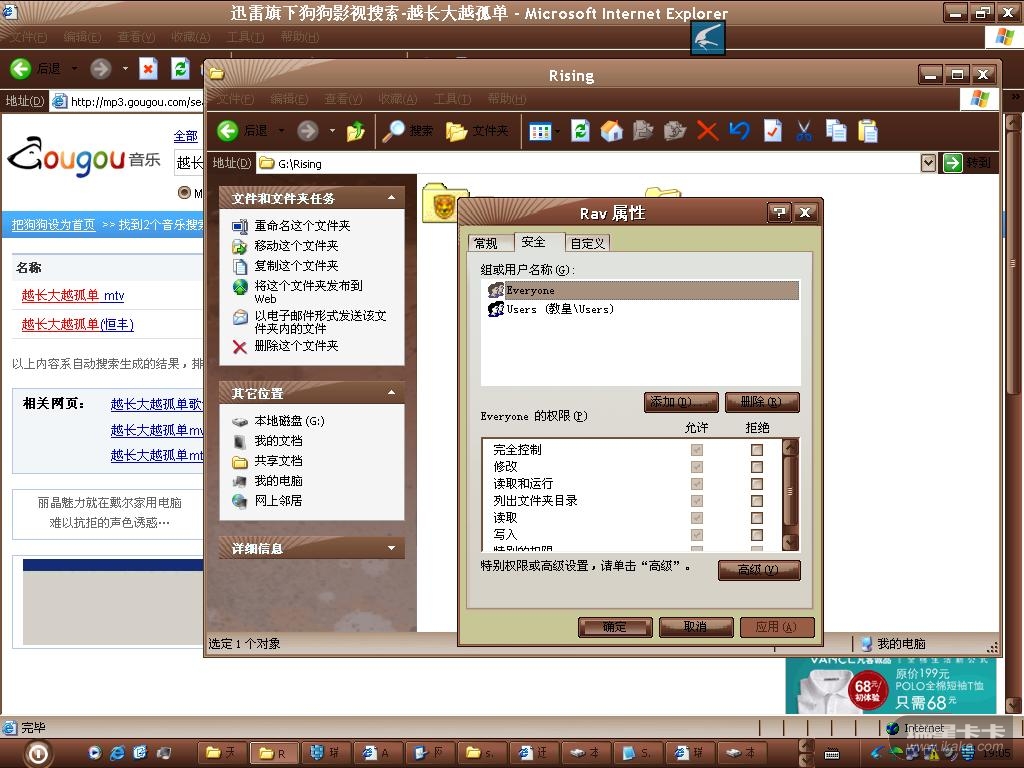Click the Forward arrow in Rising window
Screen dimensions: 1024x768
coord(308,131)
